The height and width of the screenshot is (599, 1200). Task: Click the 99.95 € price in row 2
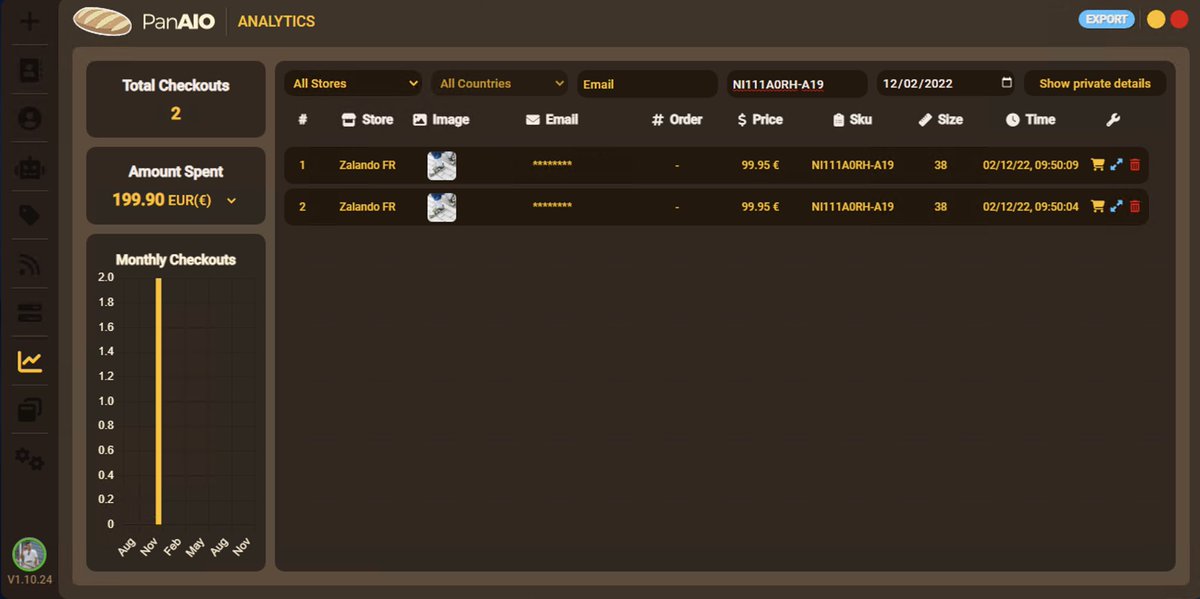point(760,207)
